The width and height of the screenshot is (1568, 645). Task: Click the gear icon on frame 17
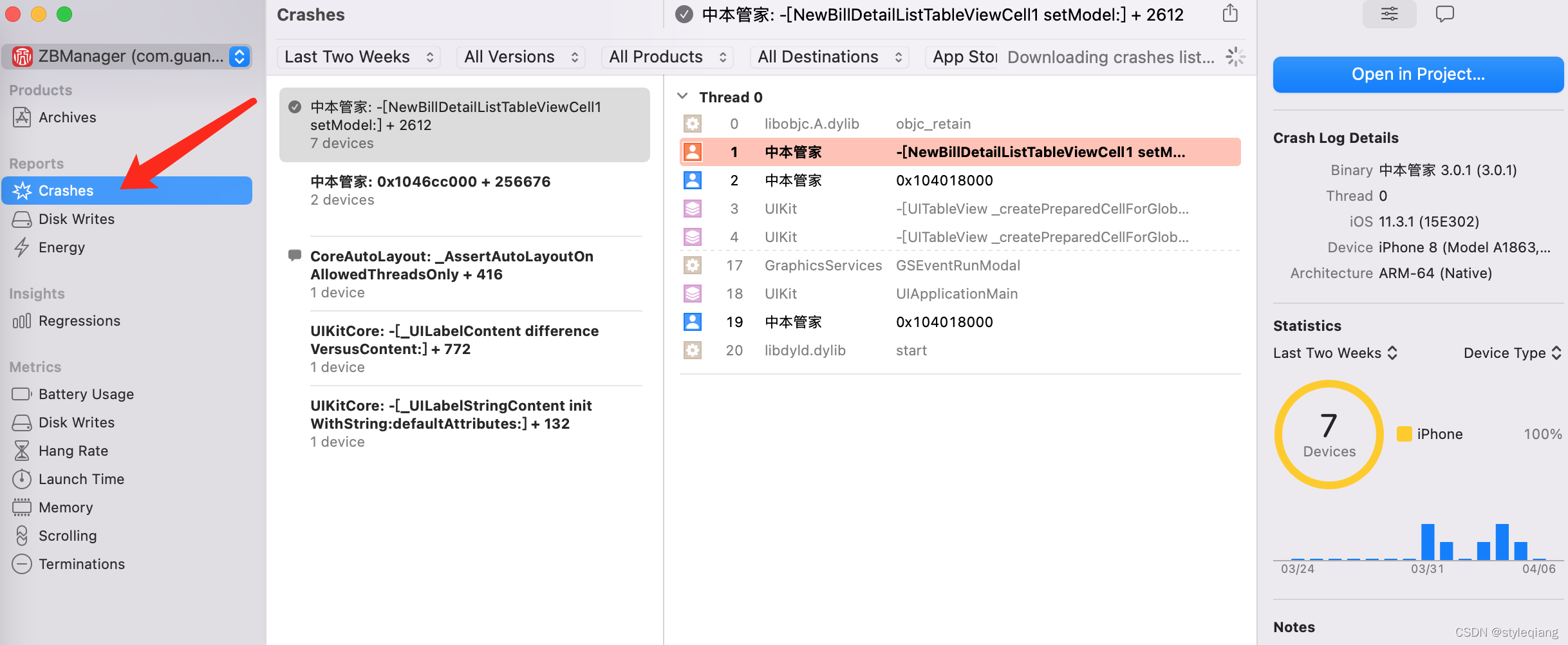coord(693,265)
